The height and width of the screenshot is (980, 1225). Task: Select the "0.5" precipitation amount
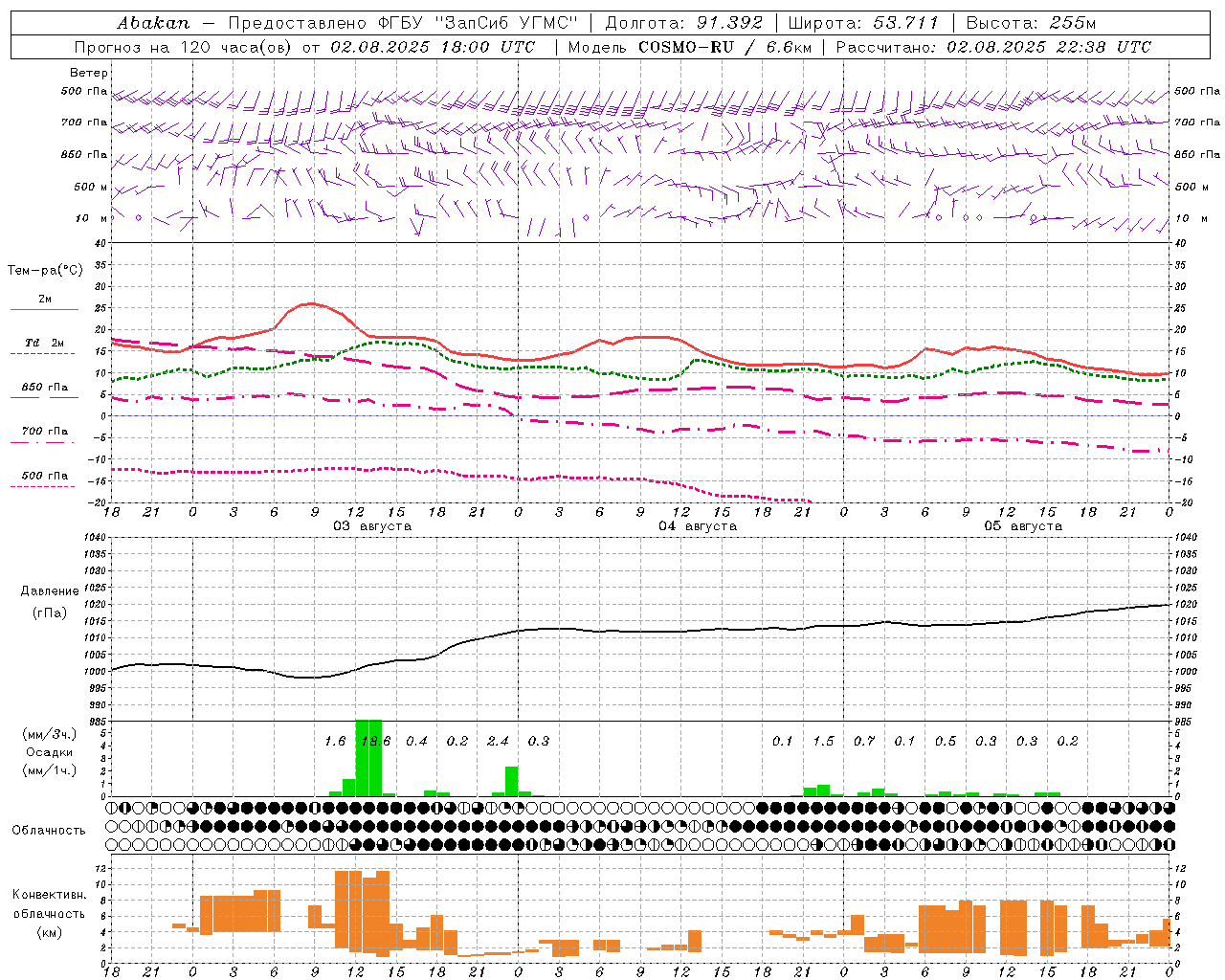coord(946,741)
